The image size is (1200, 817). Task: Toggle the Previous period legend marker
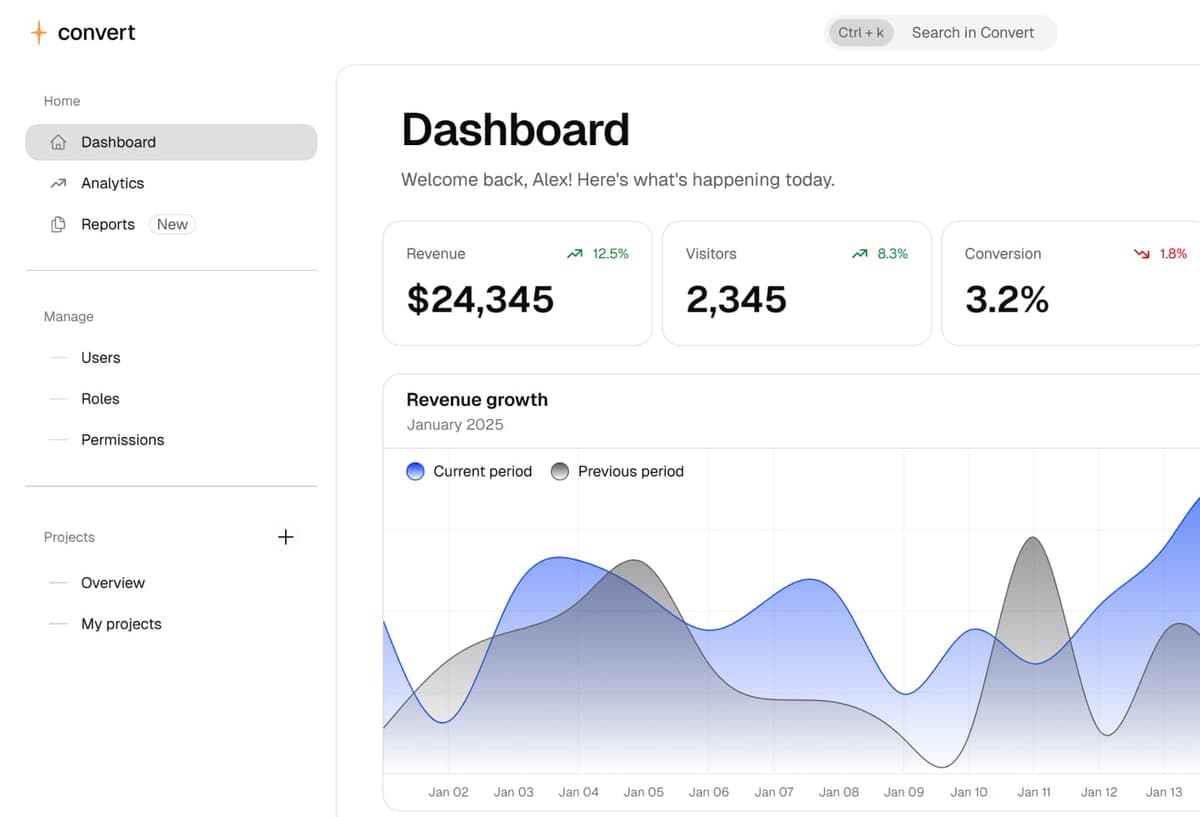click(x=559, y=471)
